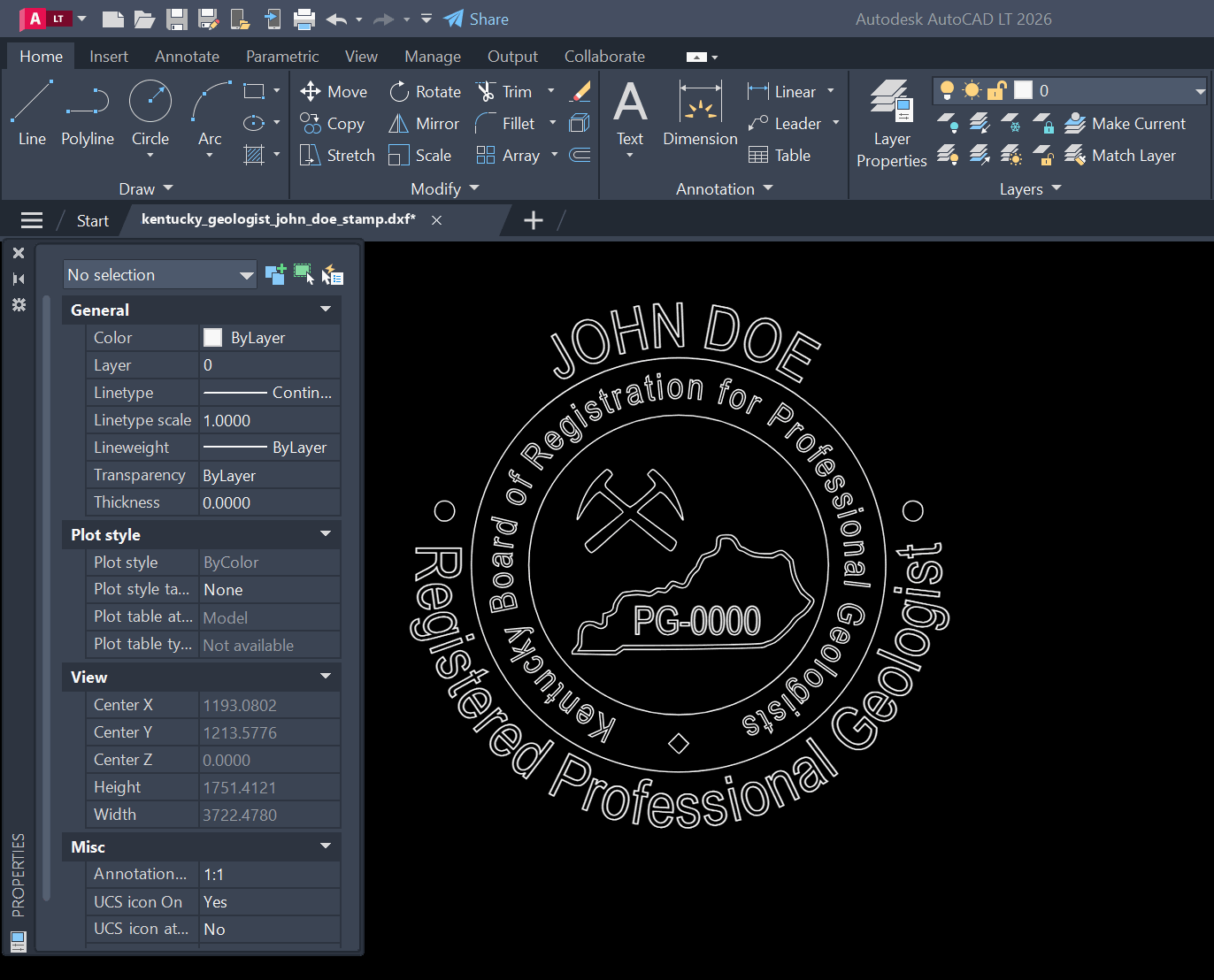
Task: Click the layer Unlock icon in Layers panel
Action: coord(1044,156)
